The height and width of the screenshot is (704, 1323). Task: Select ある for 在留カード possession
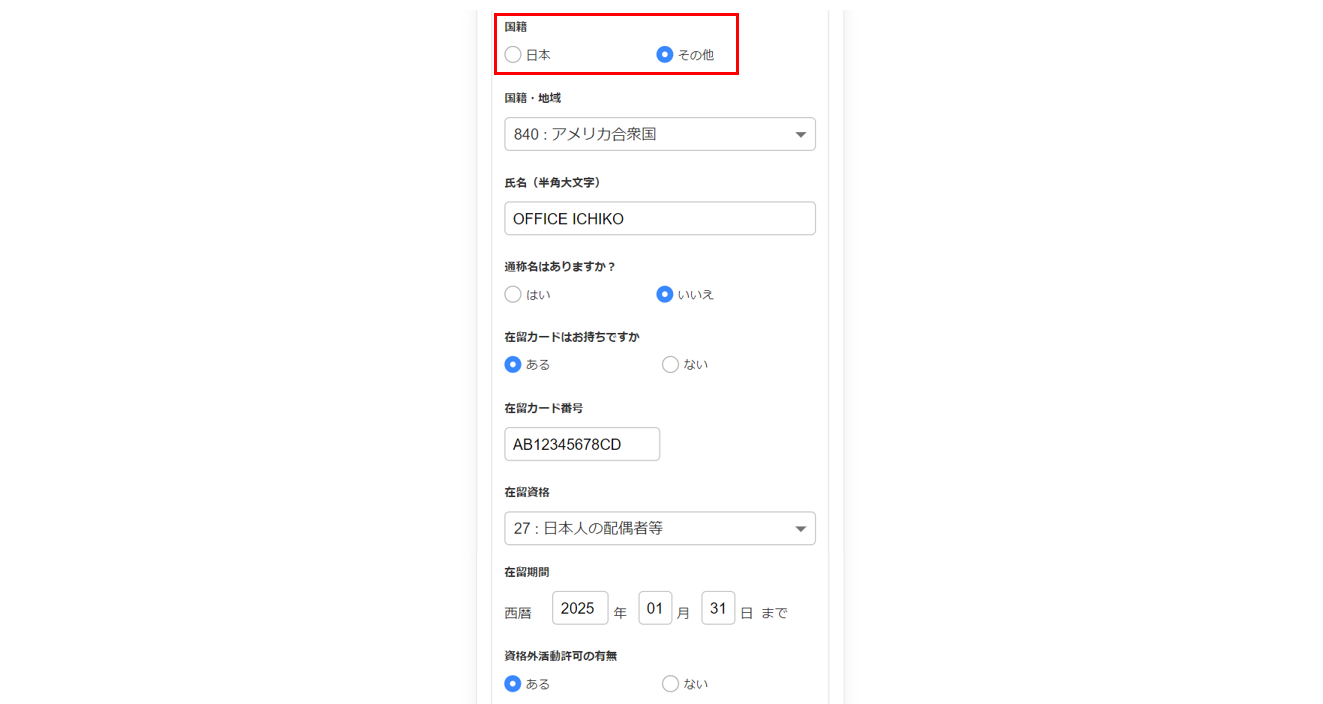(513, 365)
